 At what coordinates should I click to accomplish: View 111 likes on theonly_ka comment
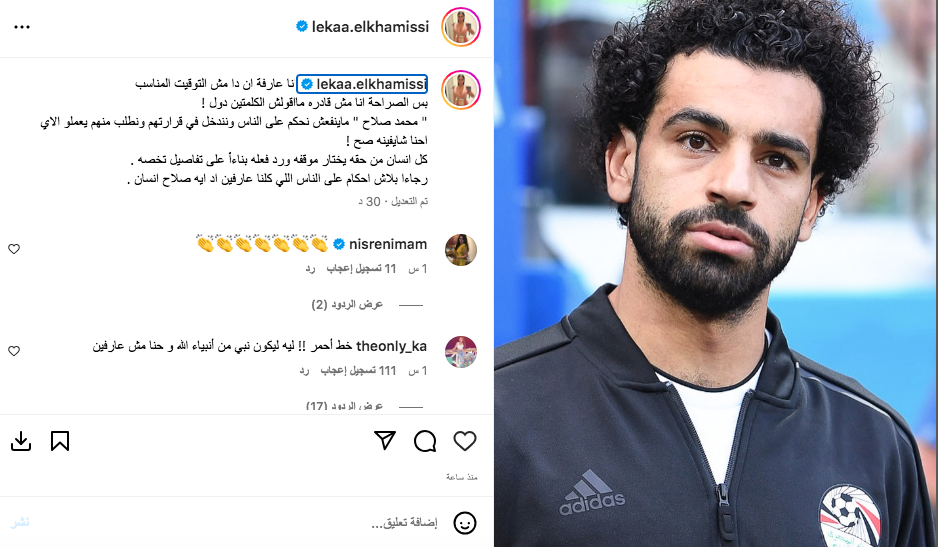(358, 371)
